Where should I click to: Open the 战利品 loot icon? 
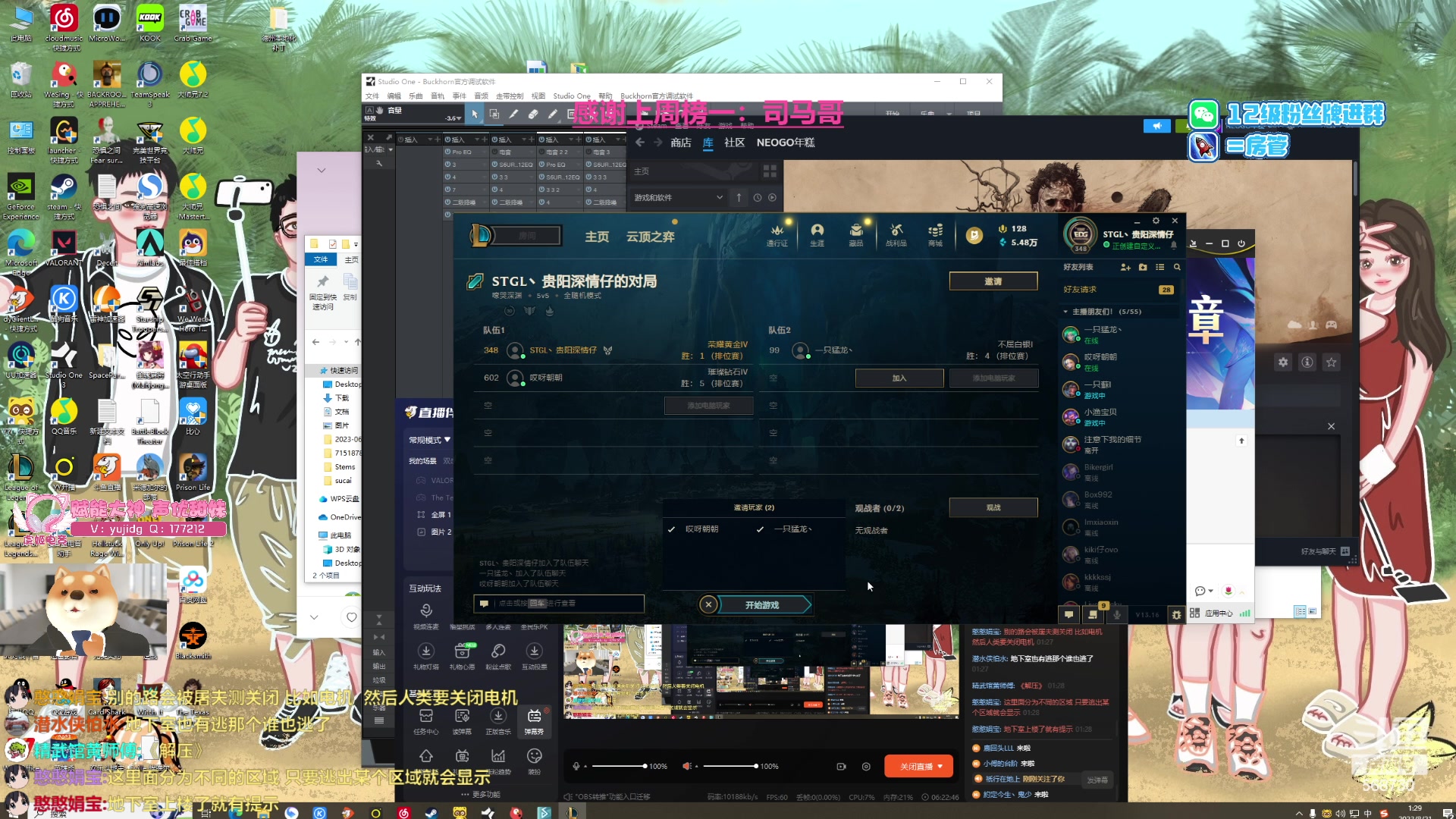pyautogui.click(x=896, y=235)
